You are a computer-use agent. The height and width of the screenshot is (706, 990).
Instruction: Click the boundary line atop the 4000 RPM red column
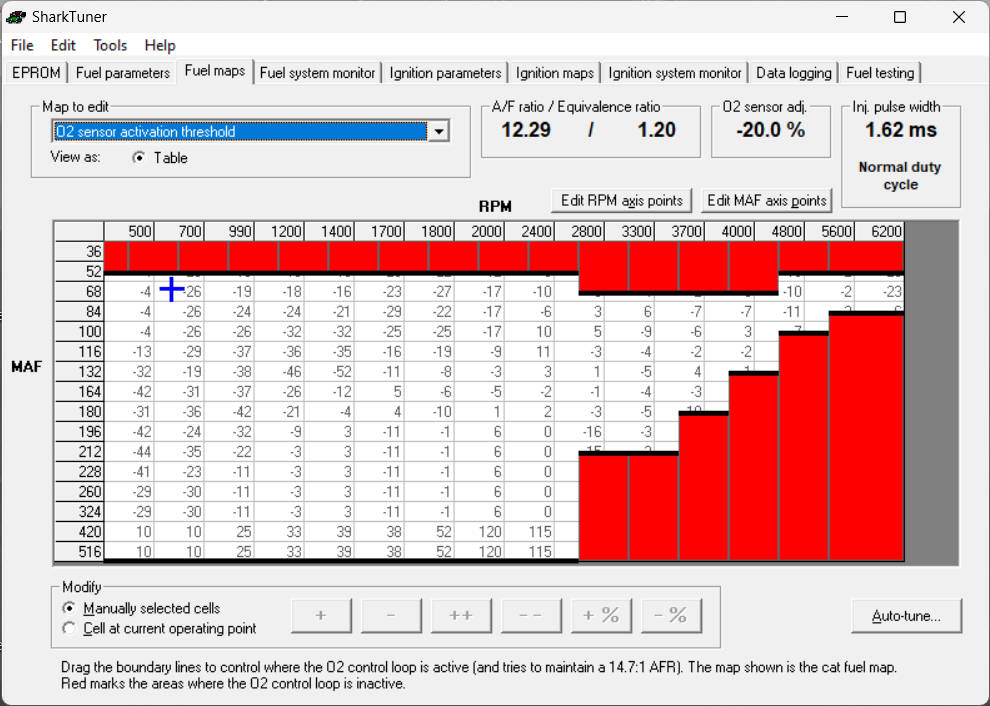pos(754,373)
